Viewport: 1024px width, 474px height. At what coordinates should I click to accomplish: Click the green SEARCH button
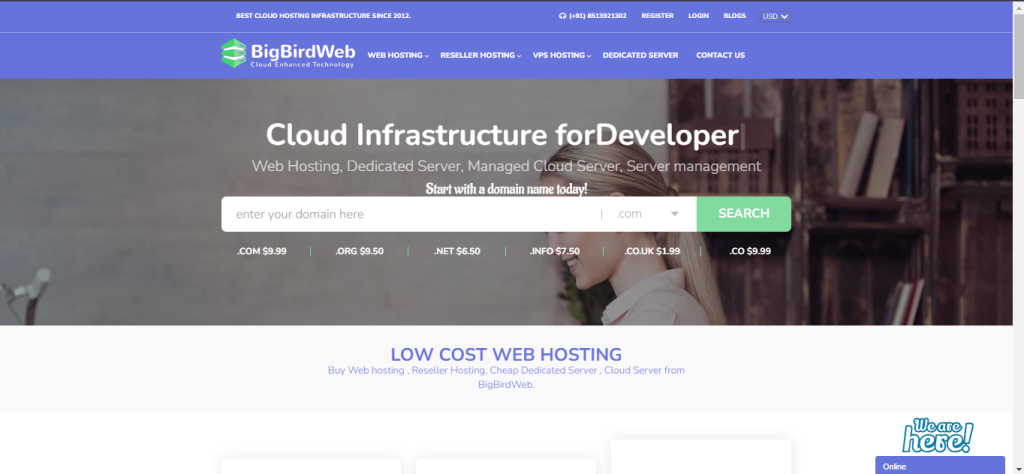pos(744,214)
